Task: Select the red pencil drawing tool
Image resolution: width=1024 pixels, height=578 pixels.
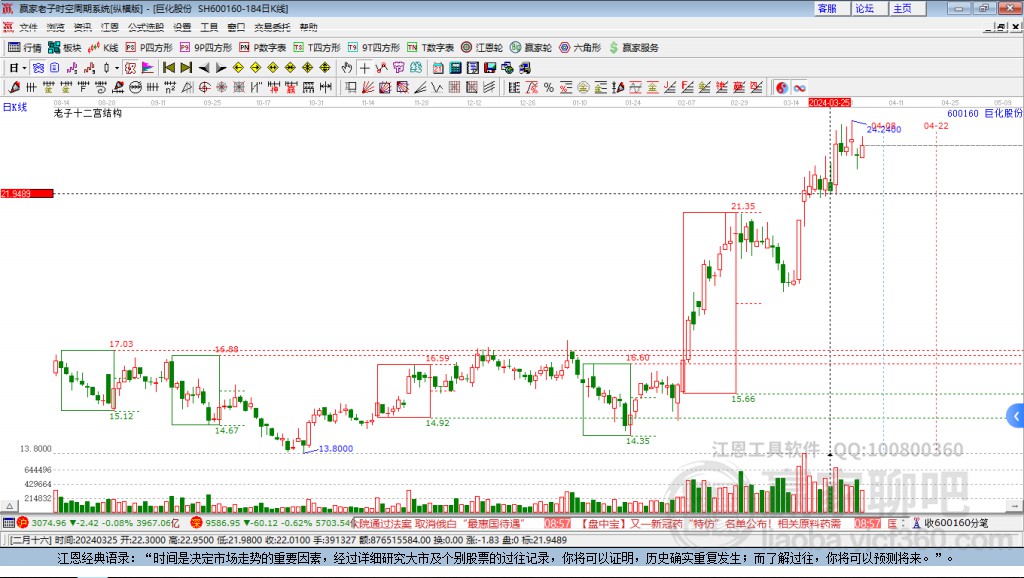Action: click(x=14, y=87)
